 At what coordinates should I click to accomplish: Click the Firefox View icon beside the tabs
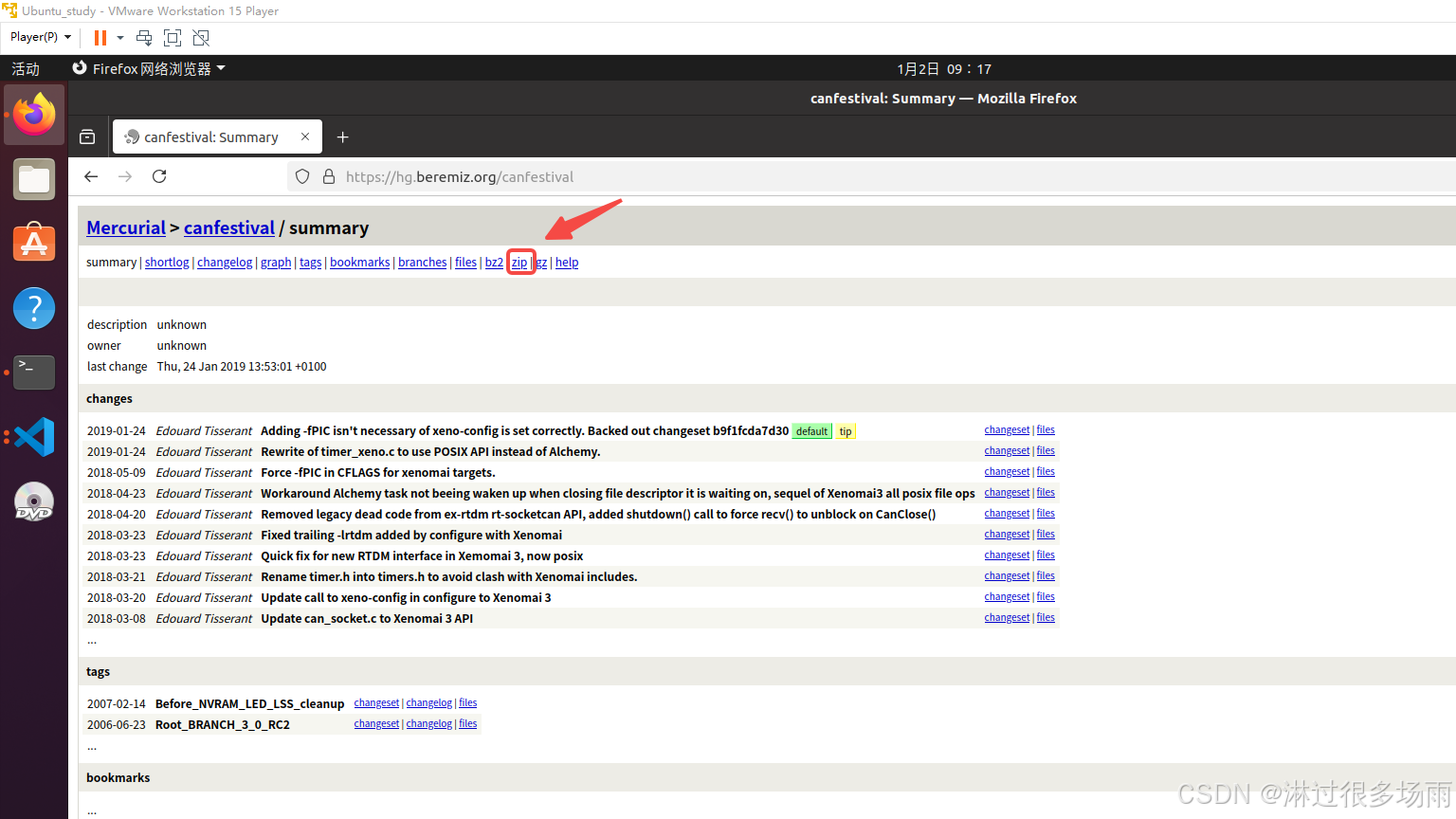click(87, 136)
